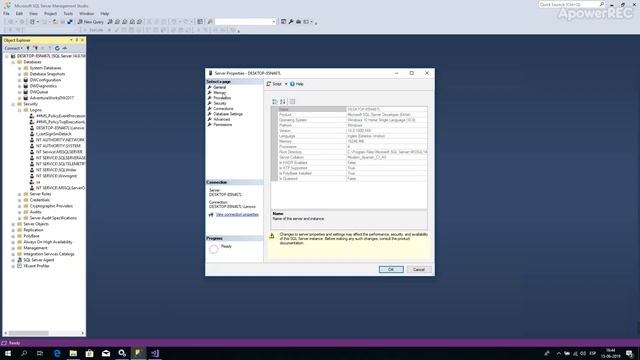Open Mail app from taskbar
The image size is (640, 360).
[106, 353]
